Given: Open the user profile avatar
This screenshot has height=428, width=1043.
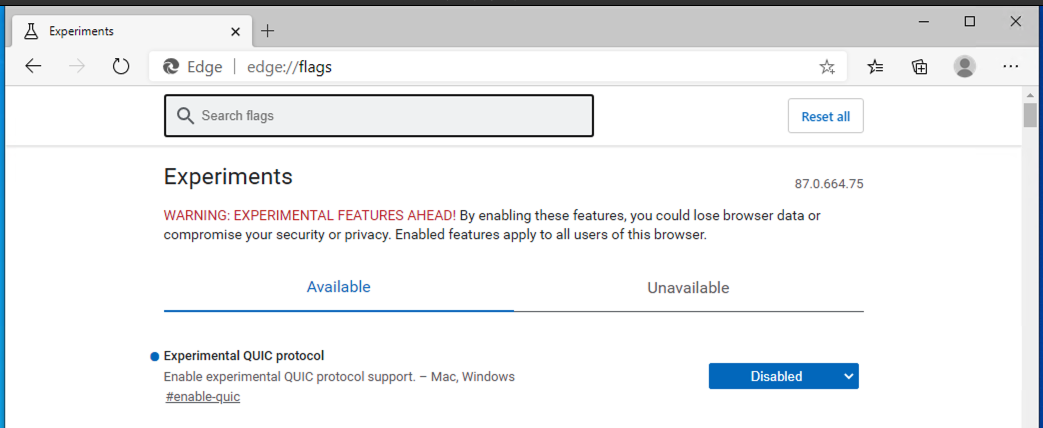Looking at the screenshot, I should (x=965, y=67).
